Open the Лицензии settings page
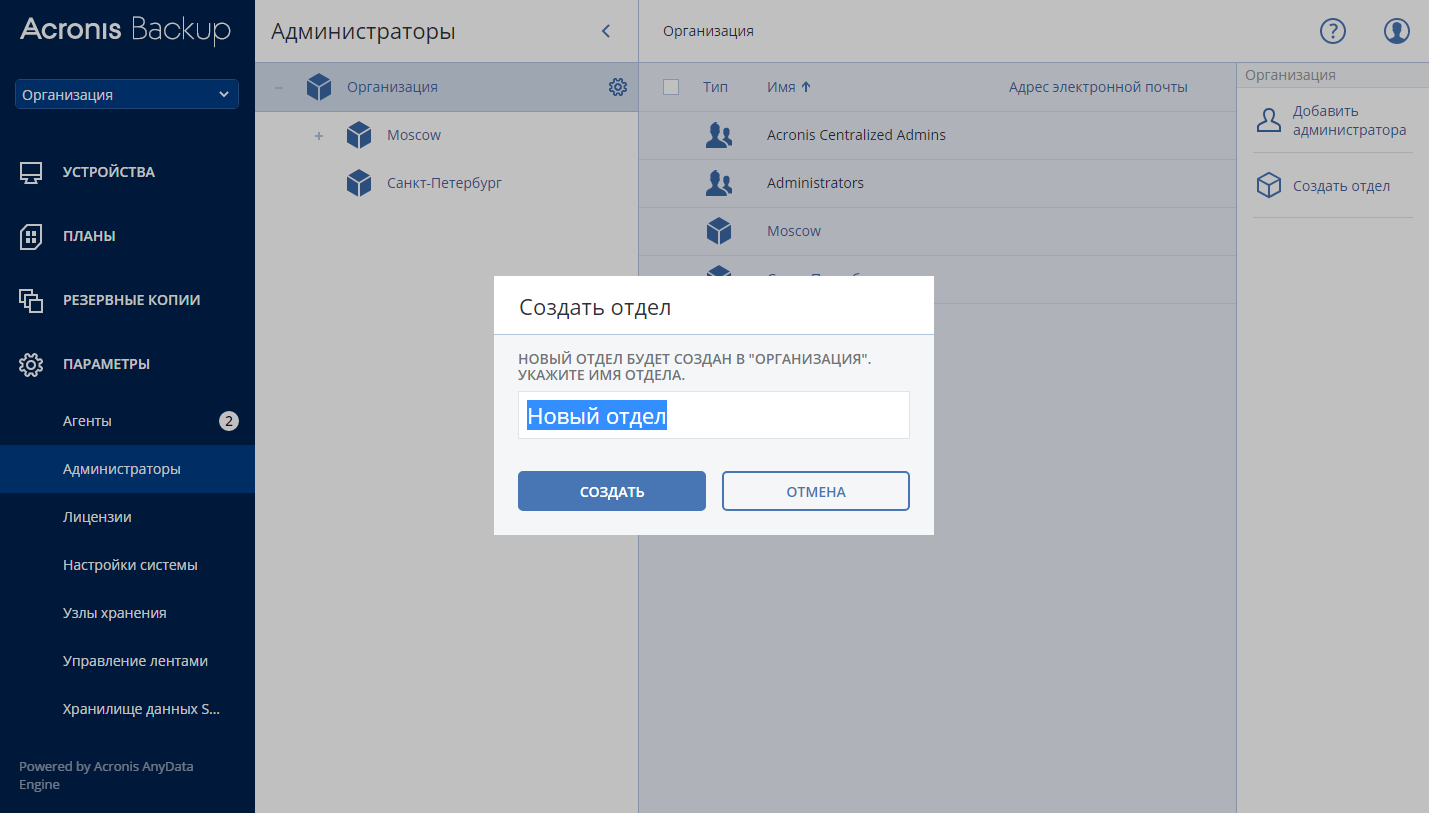1429x813 pixels. click(x=95, y=516)
